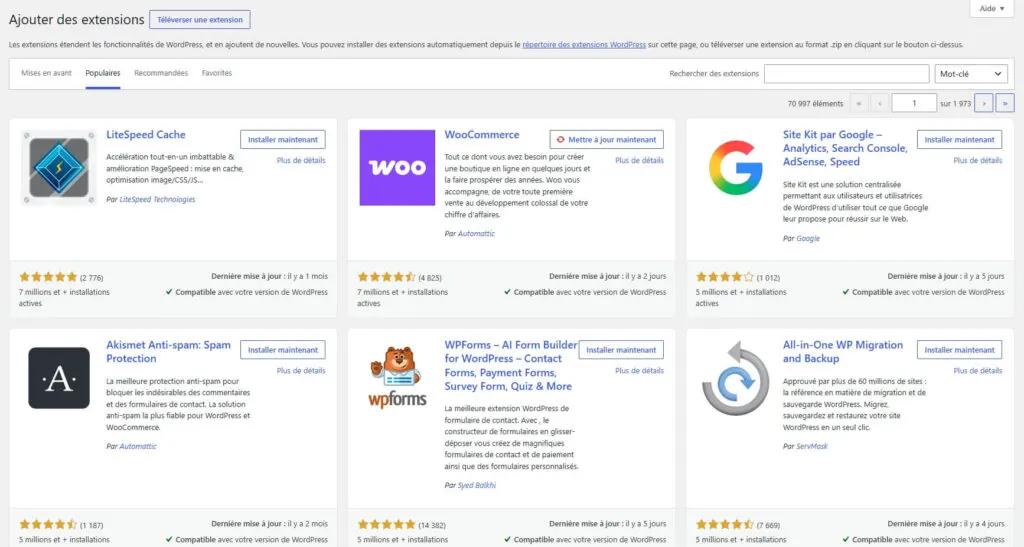Open the Favorites tab
The height and width of the screenshot is (547, 1024).
click(x=217, y=73)
